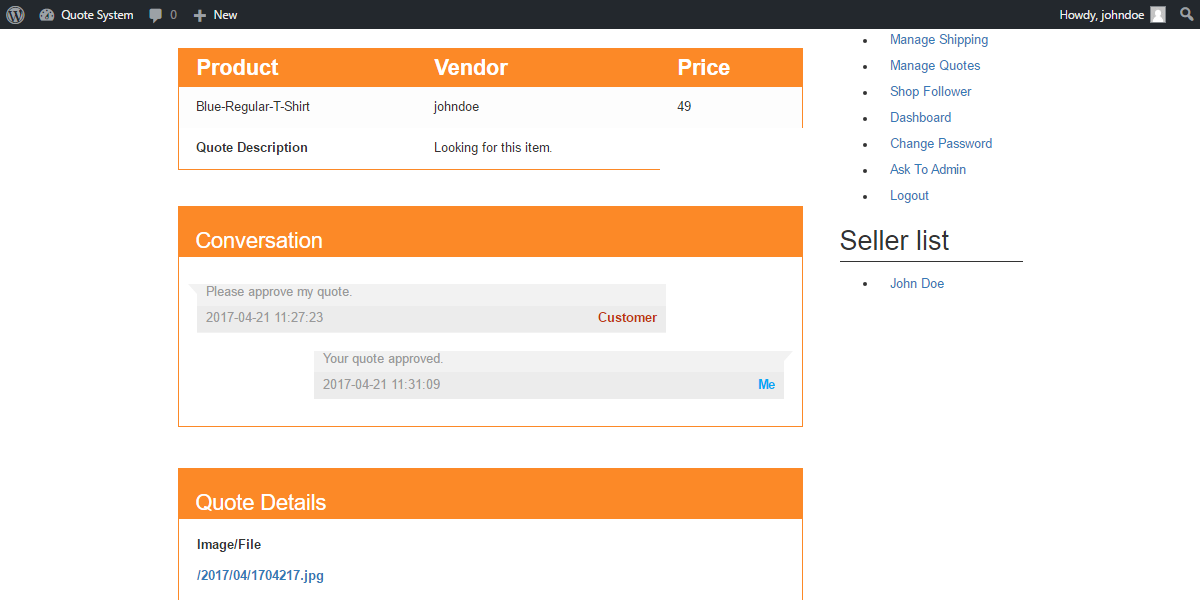Open the Manage Shipping page

click(x=938, y=39)
